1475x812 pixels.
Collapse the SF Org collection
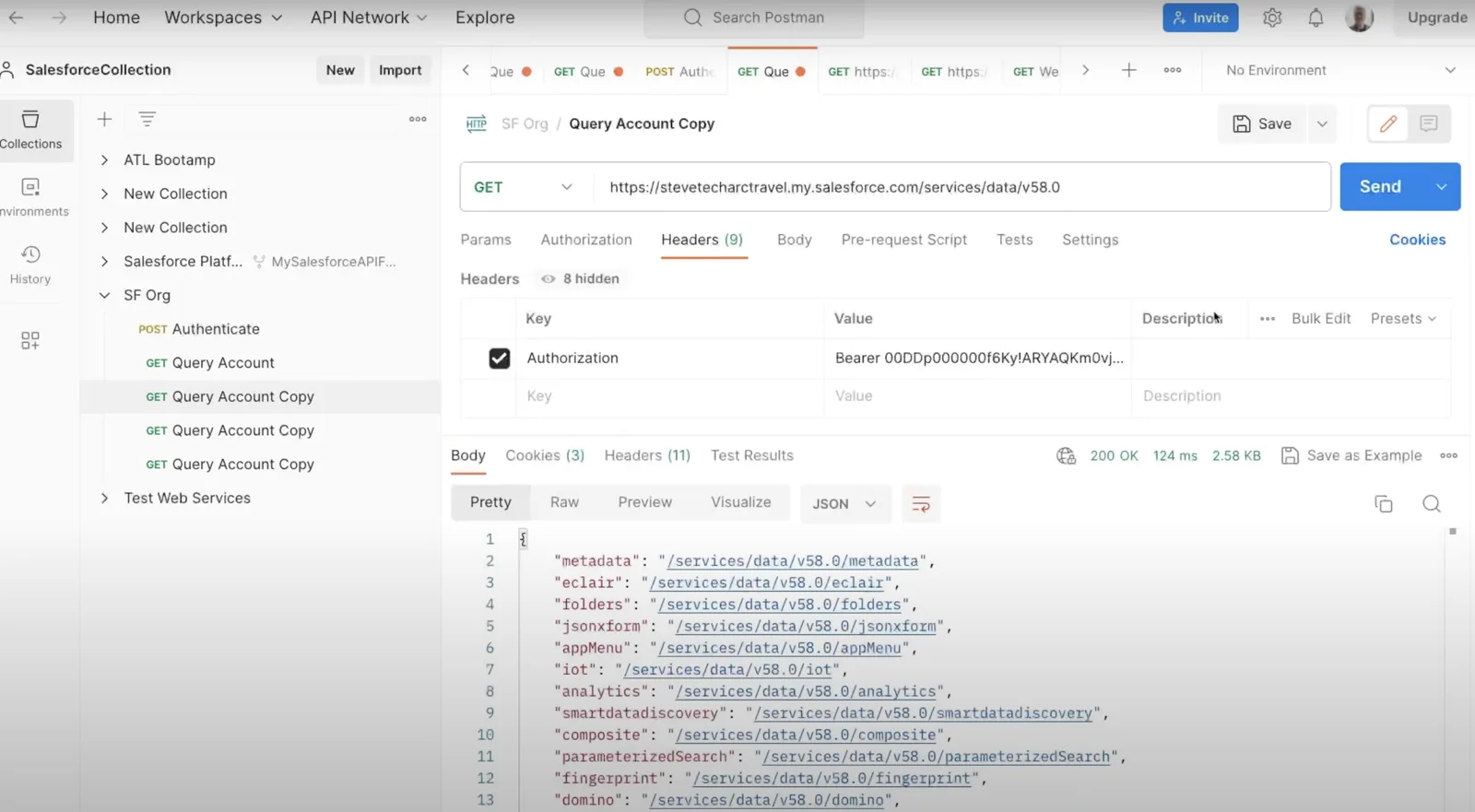coord(104,295)
